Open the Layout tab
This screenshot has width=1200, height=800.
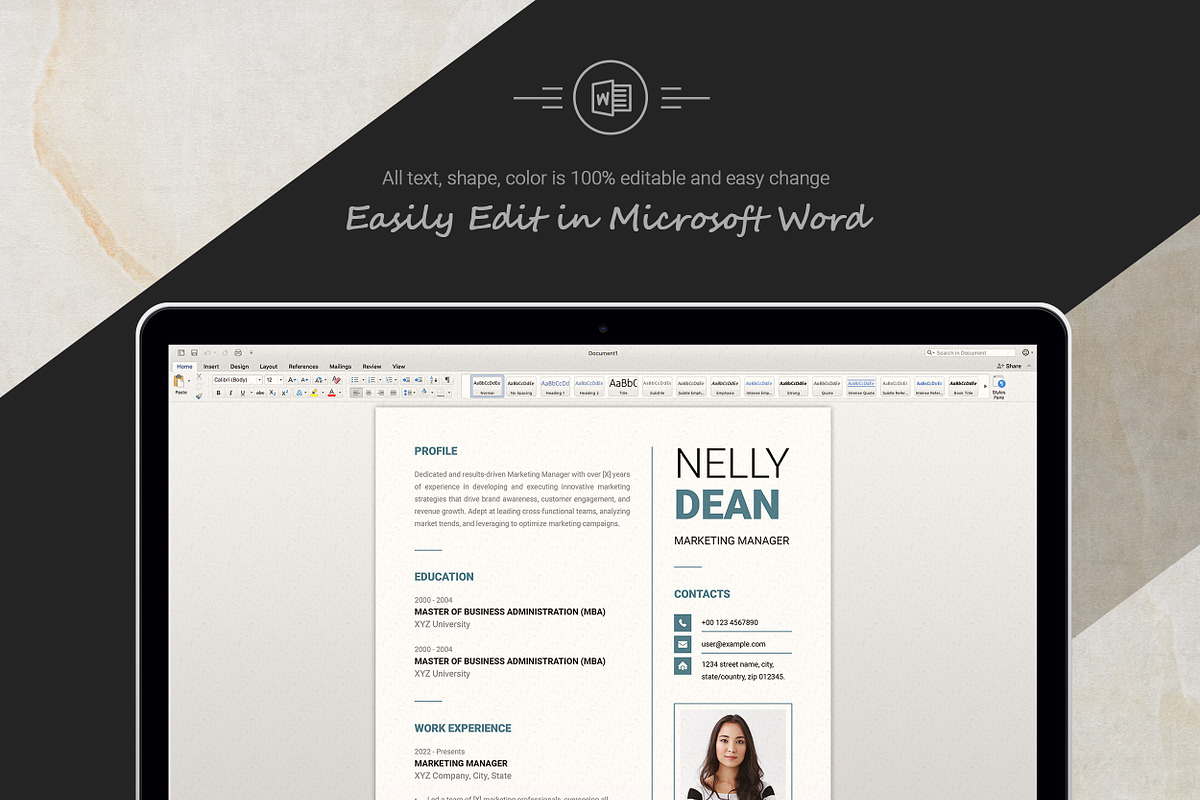pos(269,367)
